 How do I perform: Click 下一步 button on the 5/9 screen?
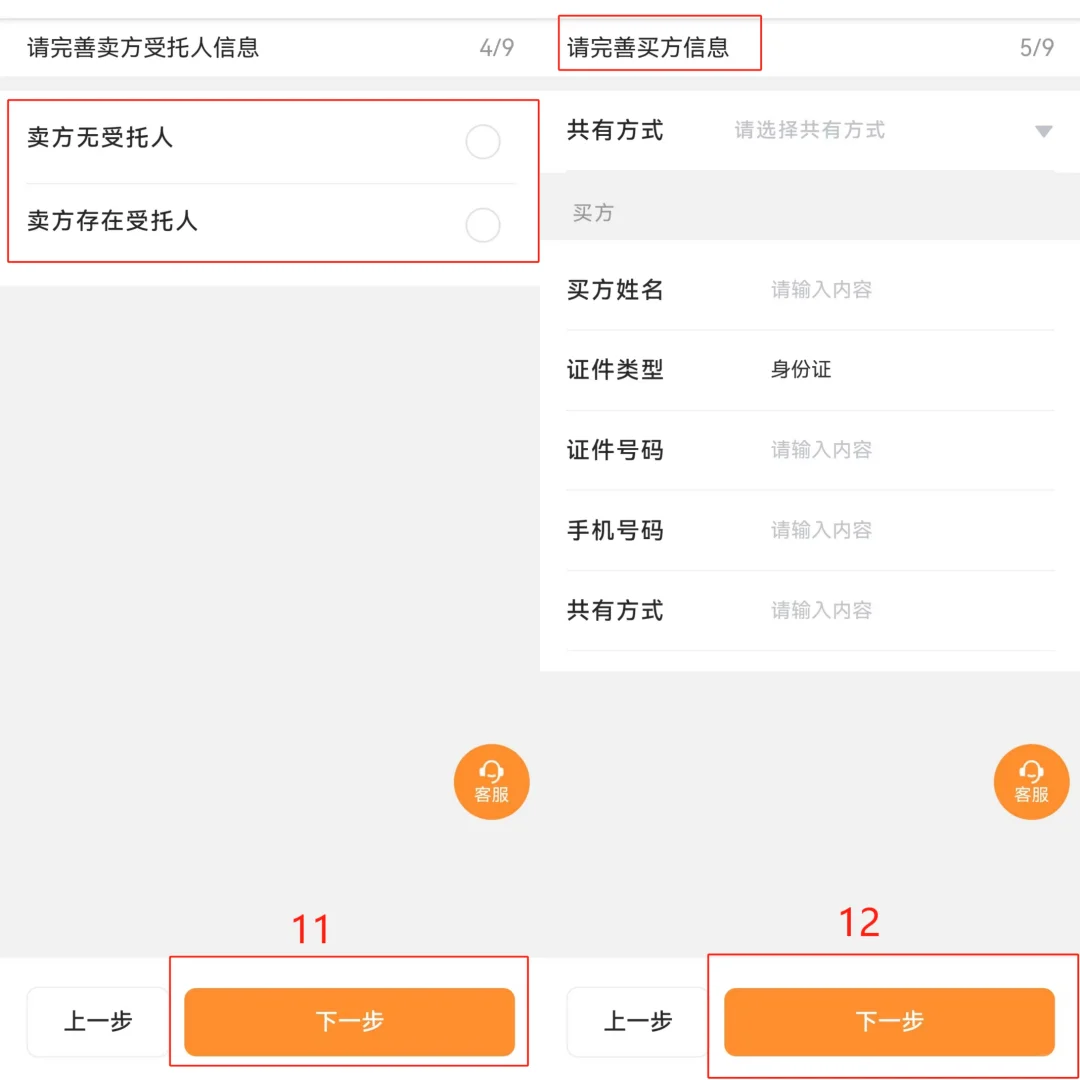point(889,1021)
